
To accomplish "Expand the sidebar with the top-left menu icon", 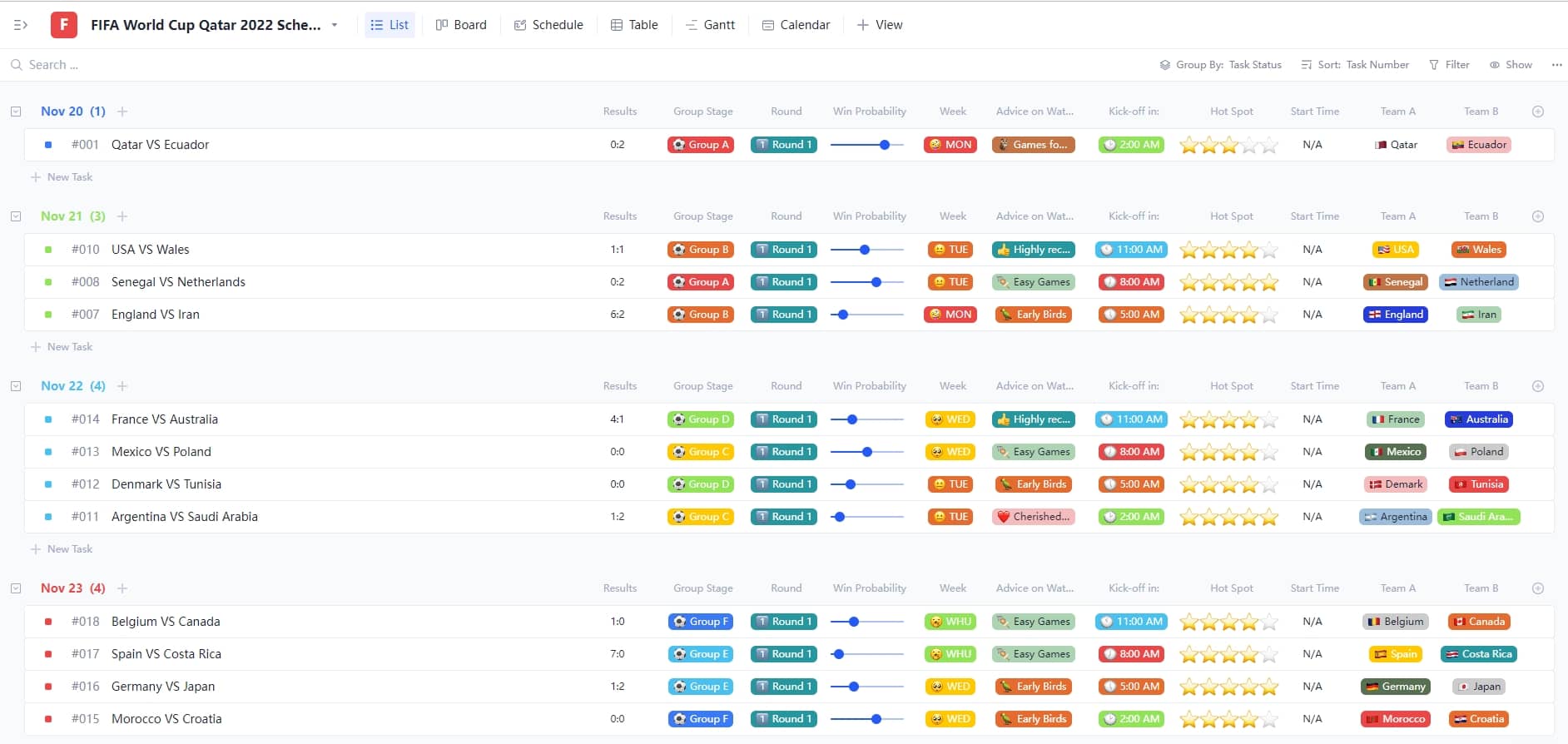I will click(21, 25).
